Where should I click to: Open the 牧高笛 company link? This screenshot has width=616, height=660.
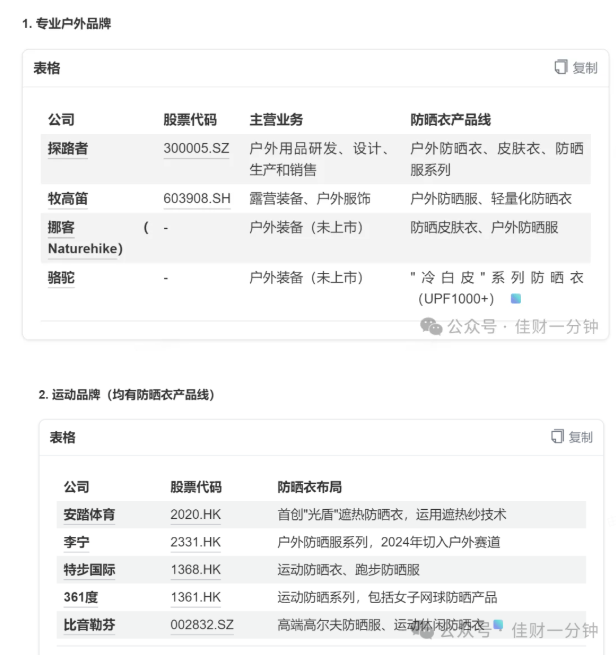(x=68, y=198)
